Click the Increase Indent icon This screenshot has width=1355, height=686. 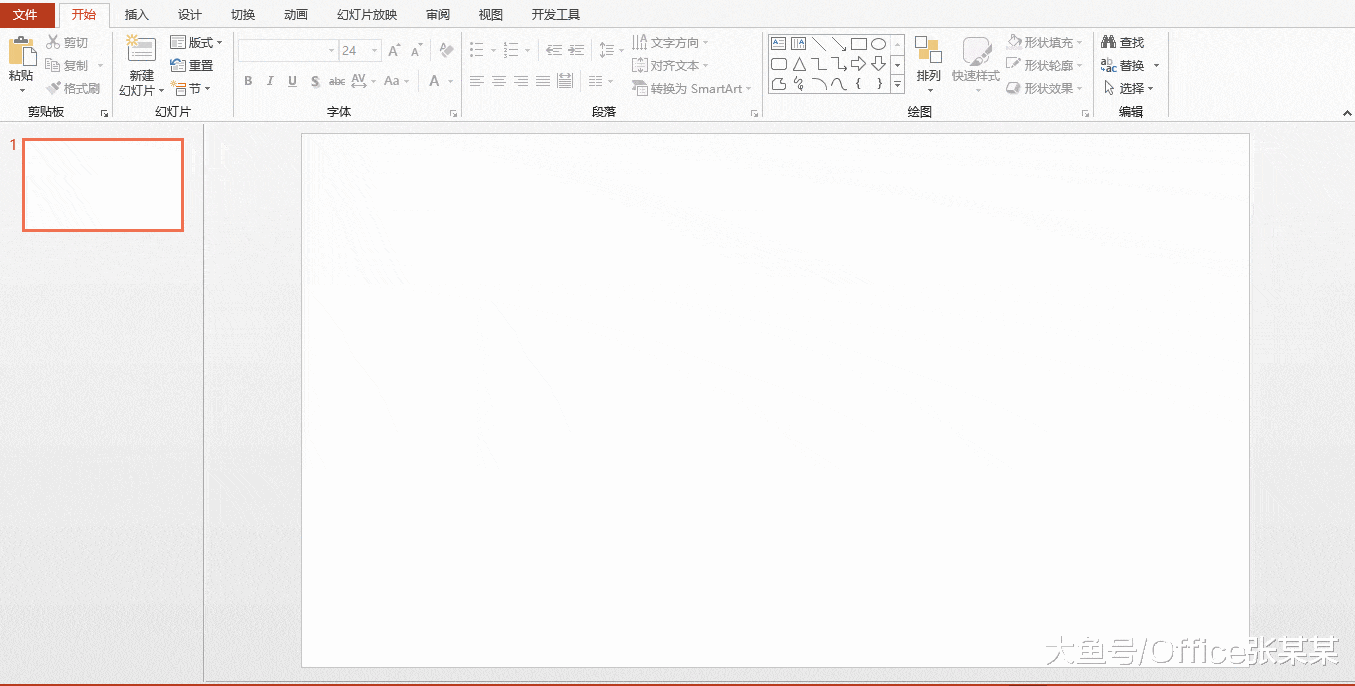coord(576,50)
